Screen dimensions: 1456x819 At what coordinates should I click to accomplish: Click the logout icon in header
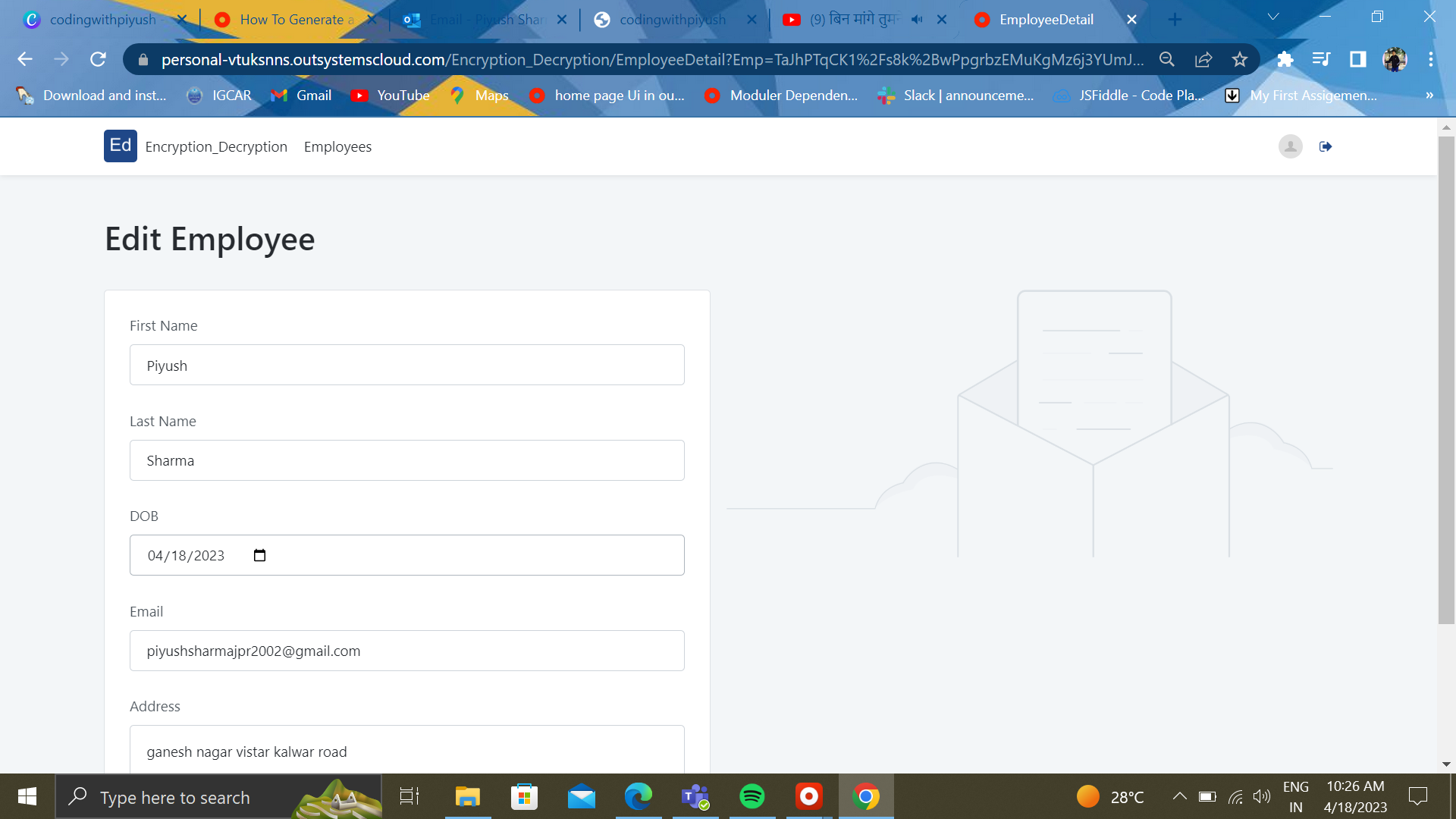[1325, 146]
